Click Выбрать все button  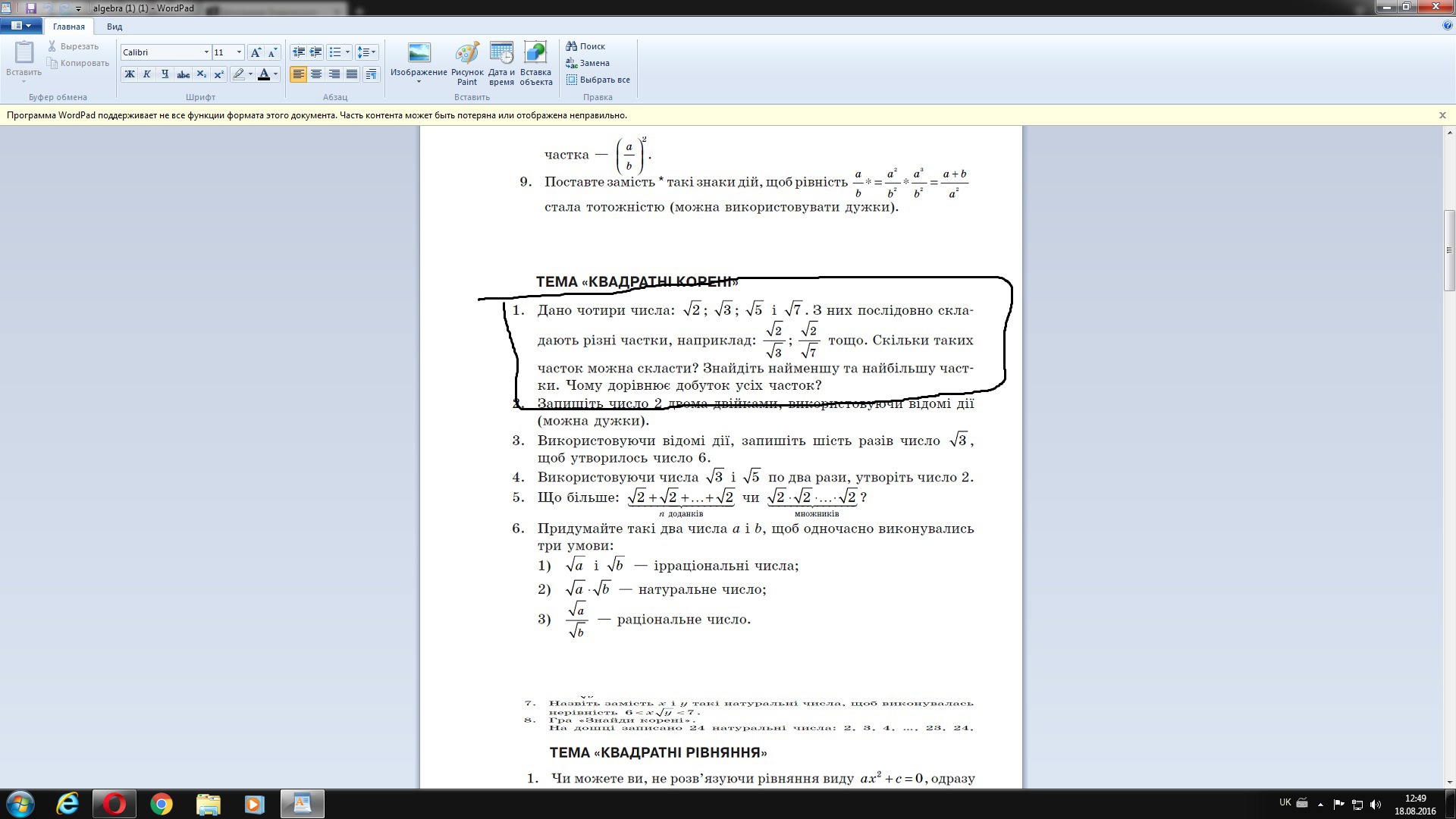pos(598,80)
